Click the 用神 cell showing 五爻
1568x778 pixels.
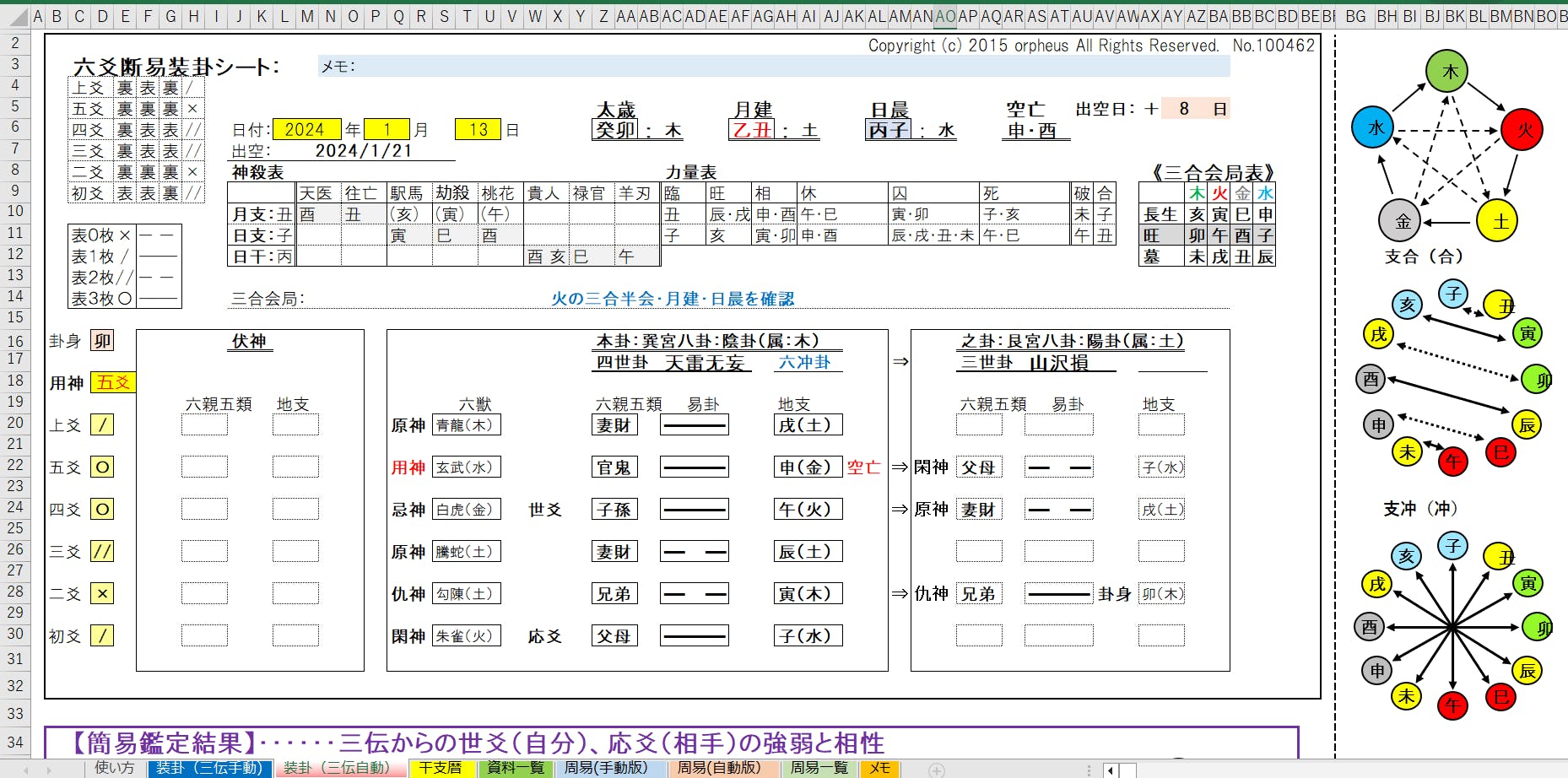tap(113, 382)
